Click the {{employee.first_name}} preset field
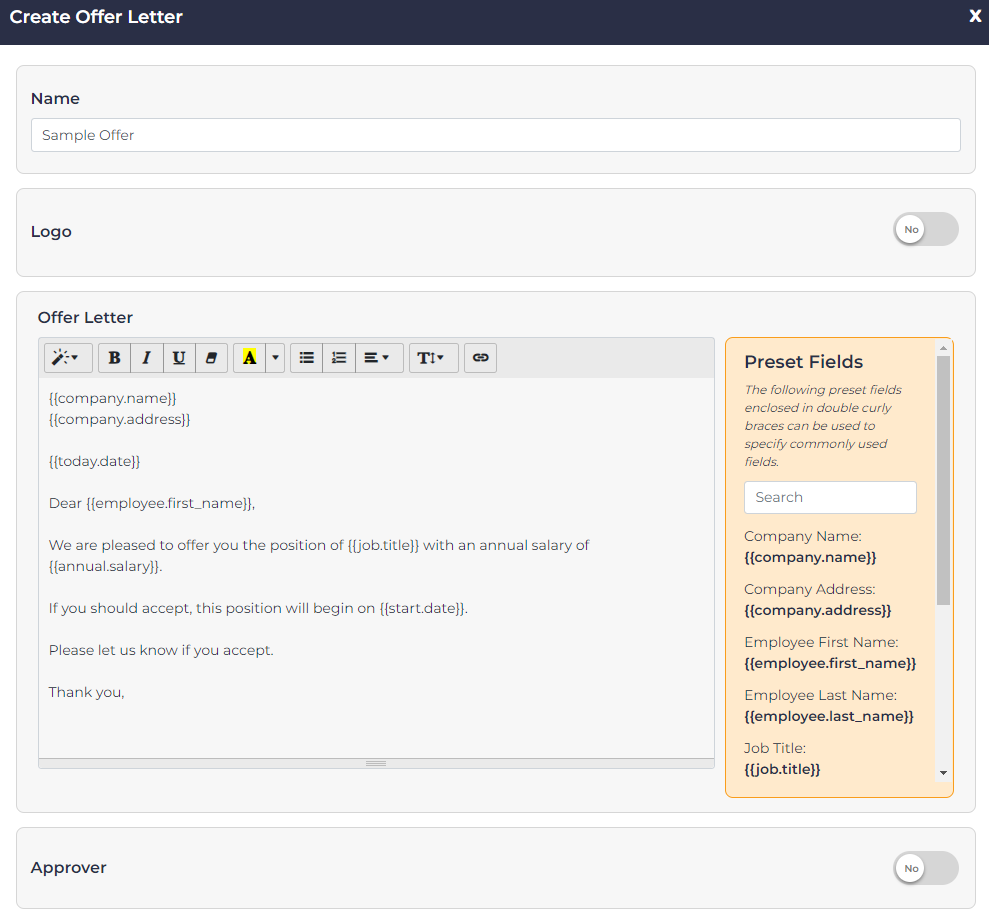989x912 pixels. click(829, 663)
